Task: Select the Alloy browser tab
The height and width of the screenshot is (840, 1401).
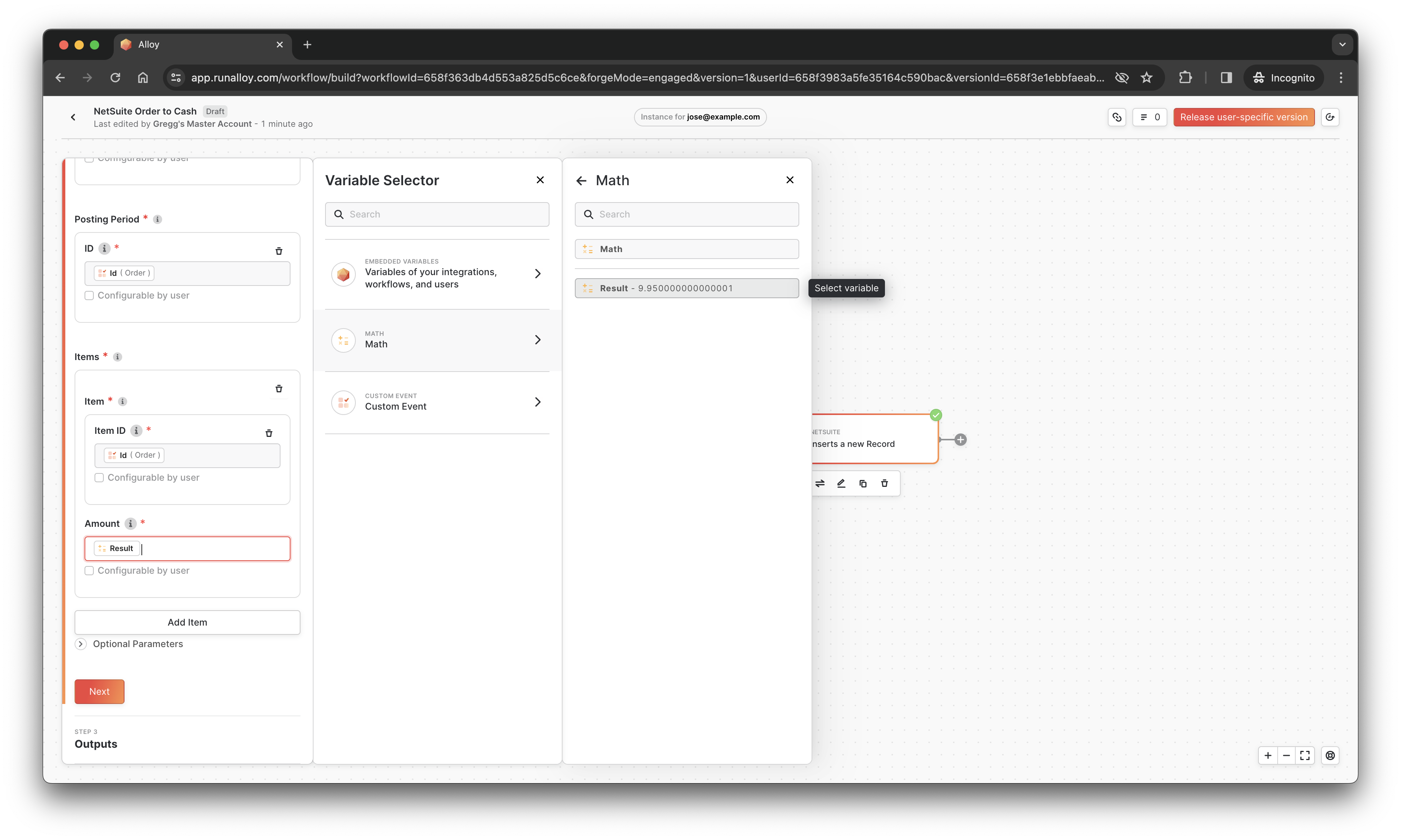Action: [x=203, y=45]
